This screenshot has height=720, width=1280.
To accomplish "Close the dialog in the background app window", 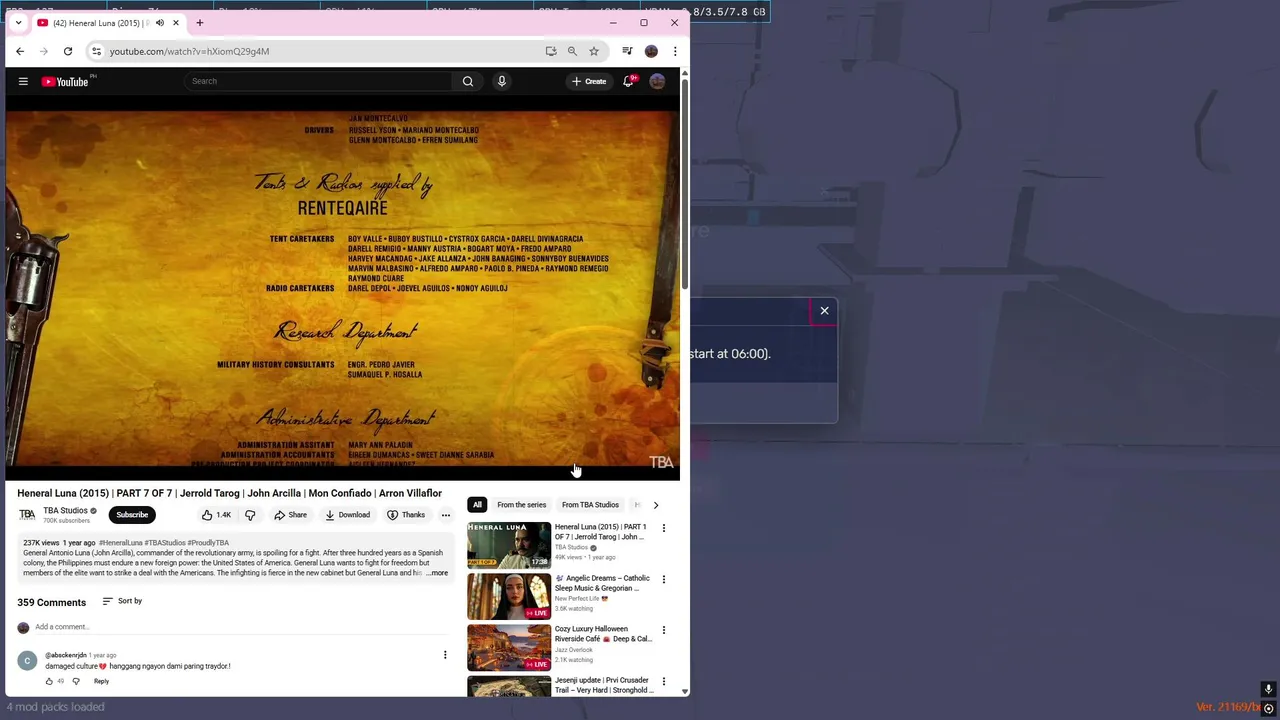I will (x=825, y=311).
